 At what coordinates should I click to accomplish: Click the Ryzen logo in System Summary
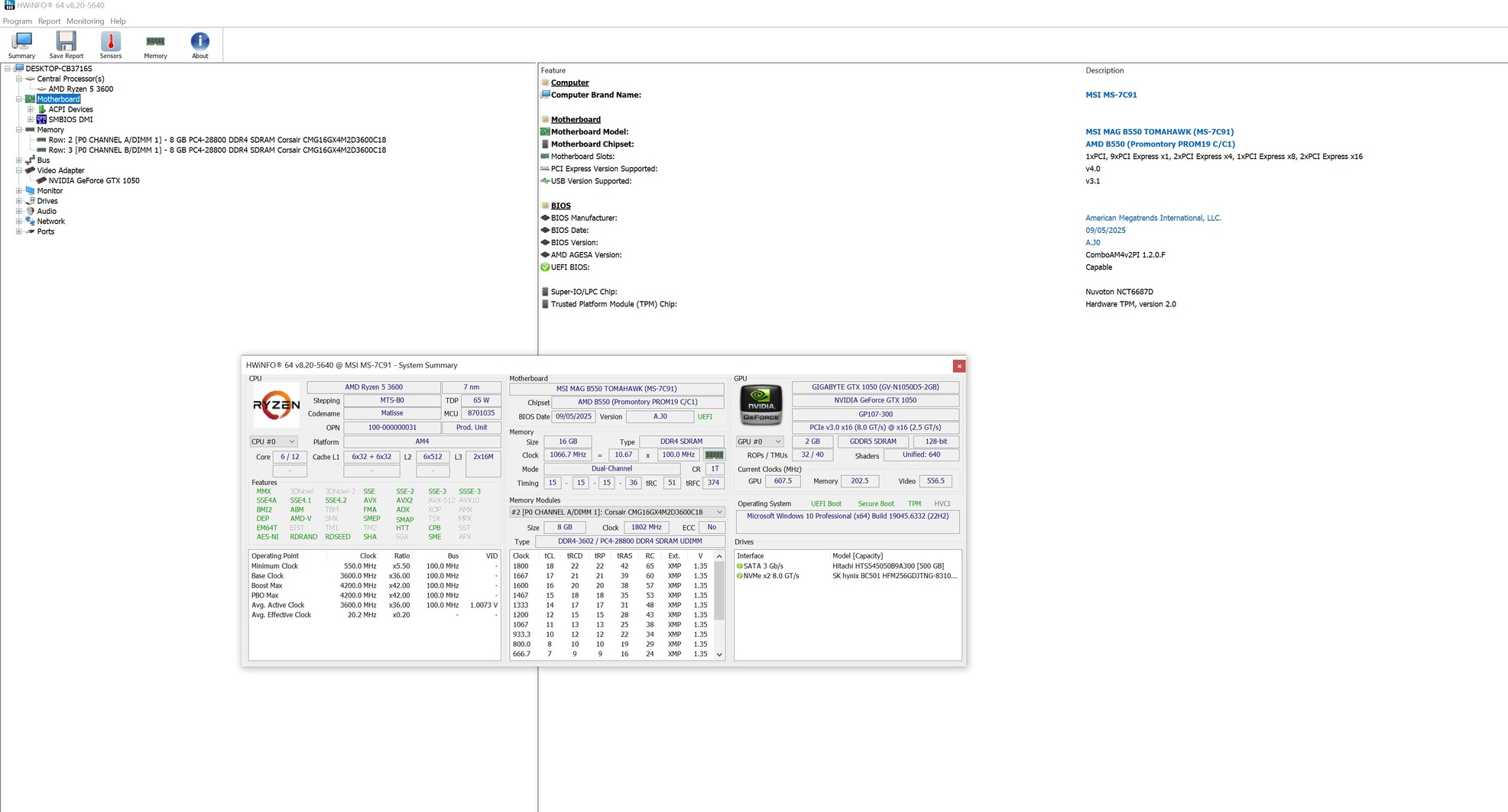click(x=276, y=406)
